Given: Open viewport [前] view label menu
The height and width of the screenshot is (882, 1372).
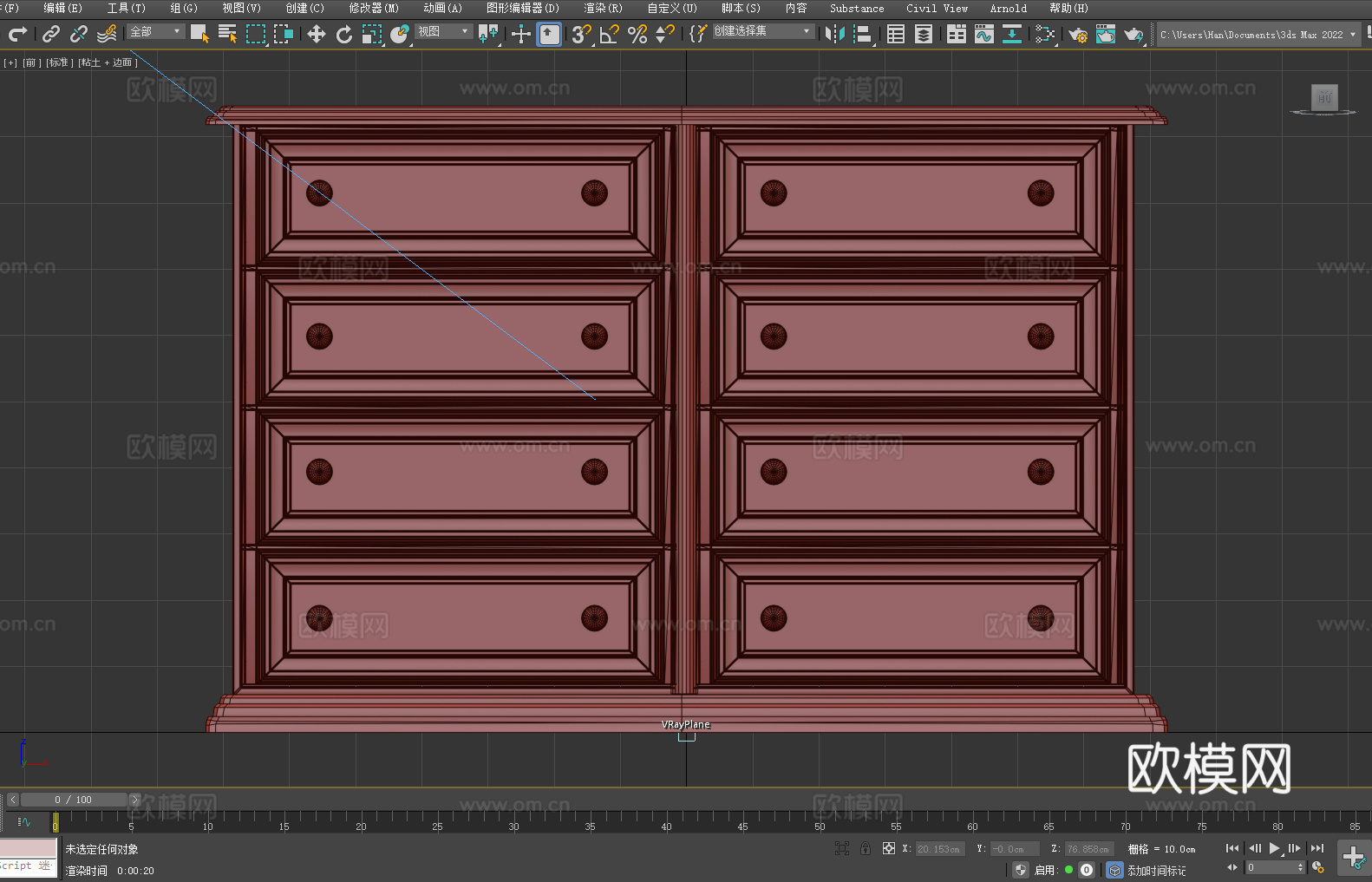Looking at the screenshot, I should point(31,62).
